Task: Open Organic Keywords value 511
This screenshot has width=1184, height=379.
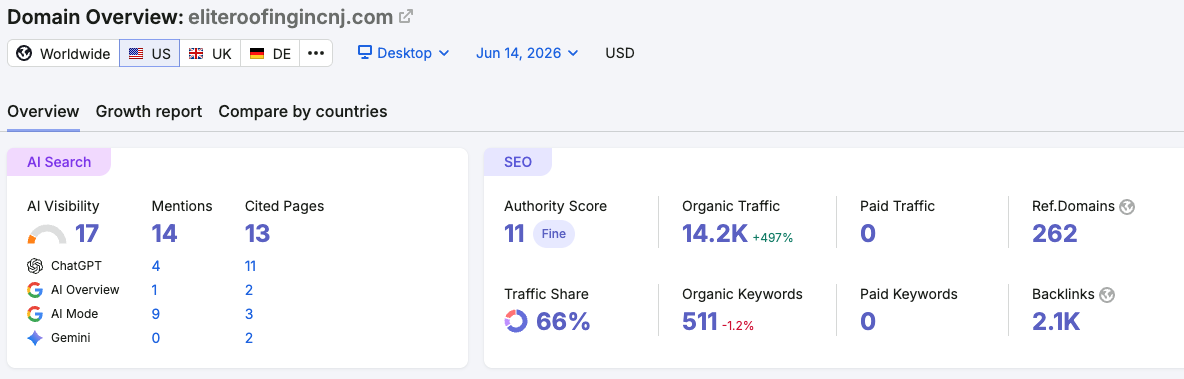Action: 699,322
